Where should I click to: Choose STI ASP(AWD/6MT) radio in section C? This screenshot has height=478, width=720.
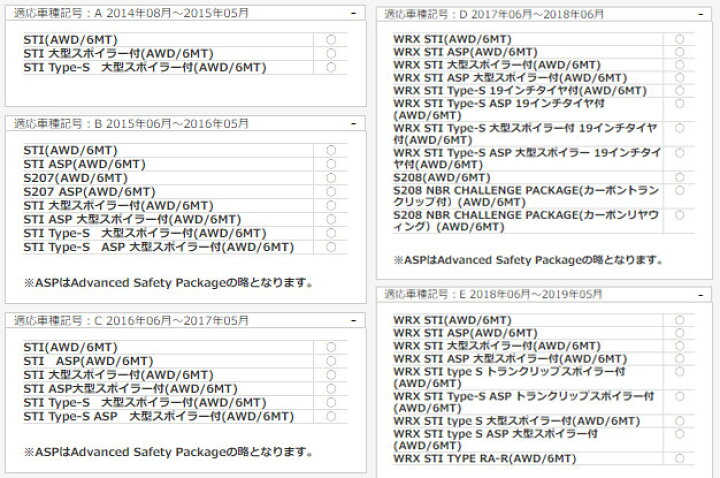point(331,361)
